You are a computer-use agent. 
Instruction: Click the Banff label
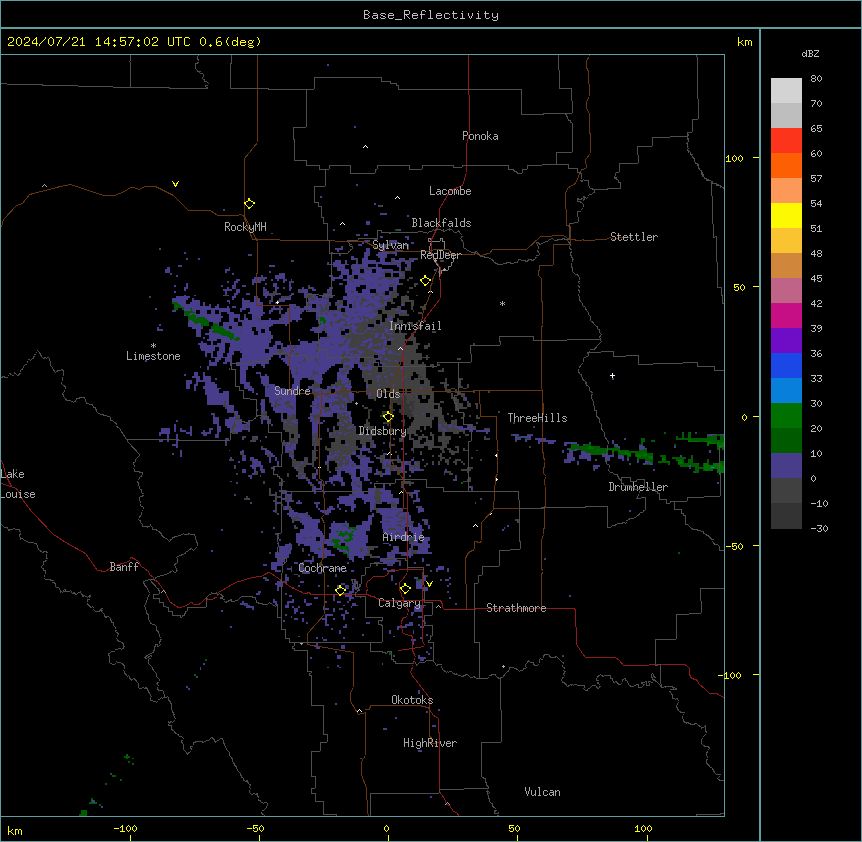point(124,567)
